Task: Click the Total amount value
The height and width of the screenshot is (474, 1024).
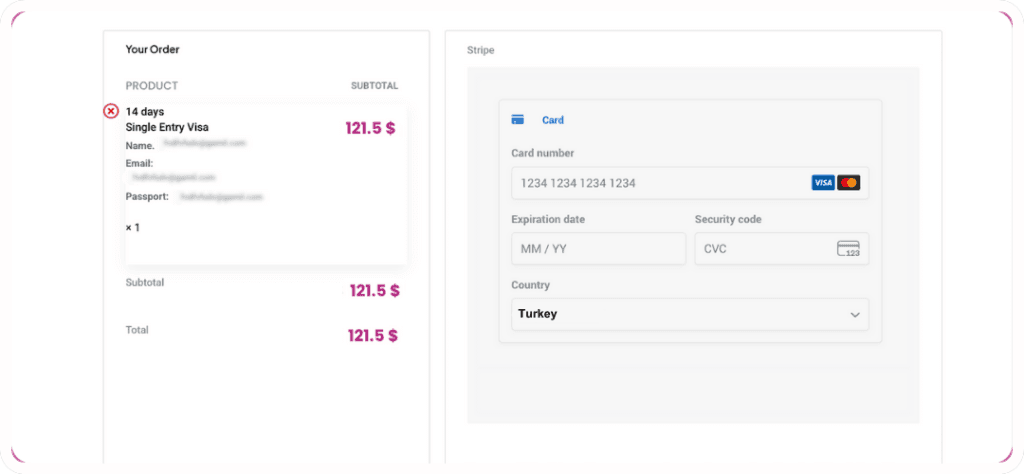Action: 372,336
